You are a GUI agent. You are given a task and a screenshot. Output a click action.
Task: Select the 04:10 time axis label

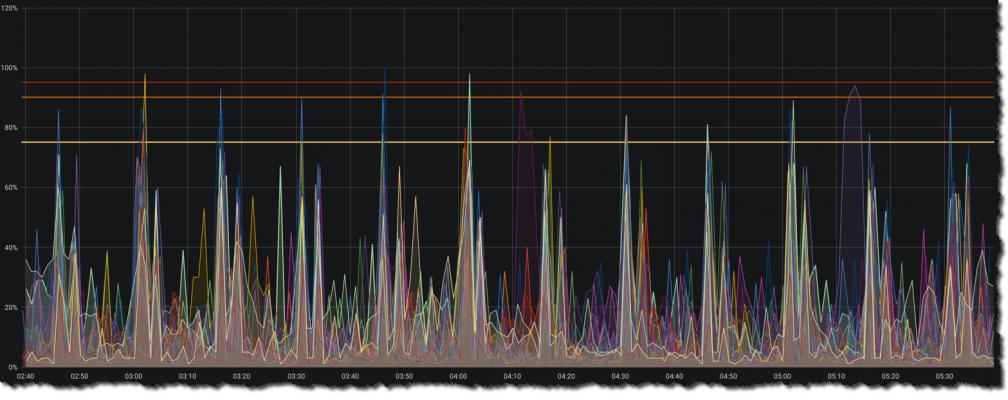[x=512, y=375]
